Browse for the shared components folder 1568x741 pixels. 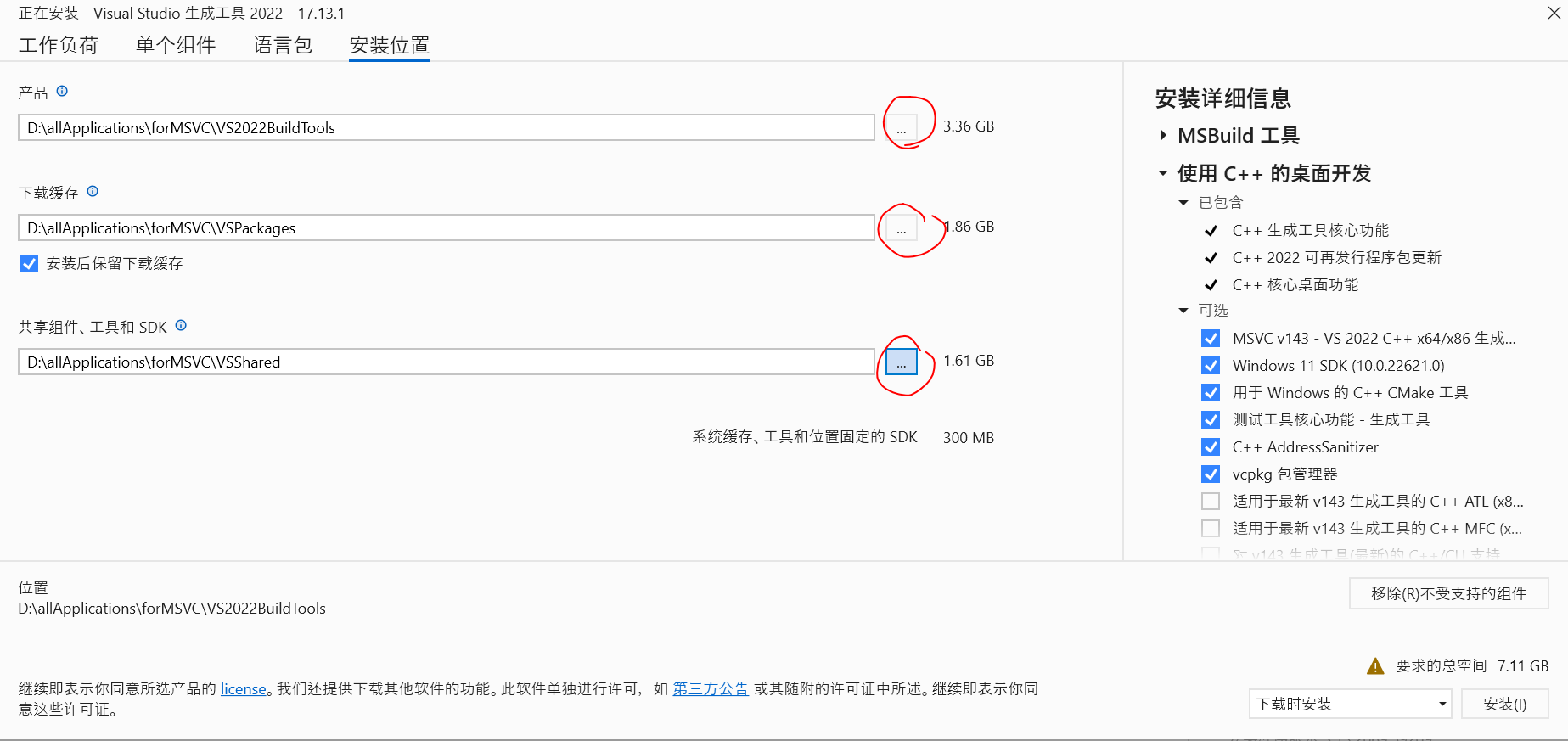tap(901, 362)
